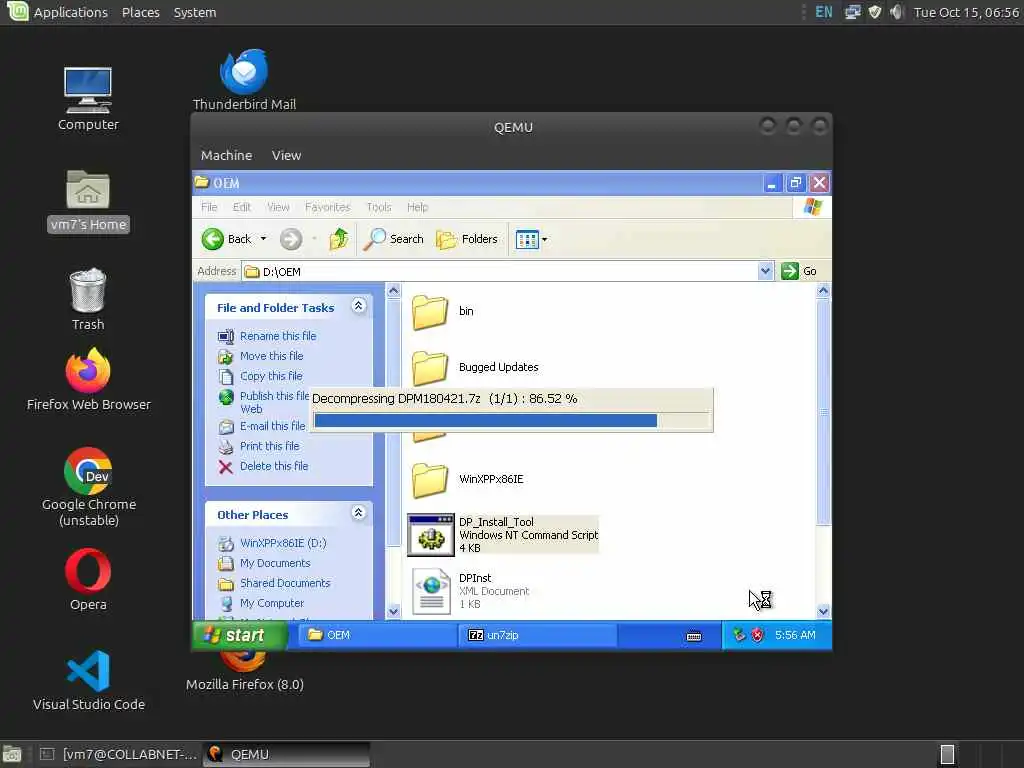1024x768 pixels.
Task: Select the DP_Install_Tool command script
Action: (502, 535)
